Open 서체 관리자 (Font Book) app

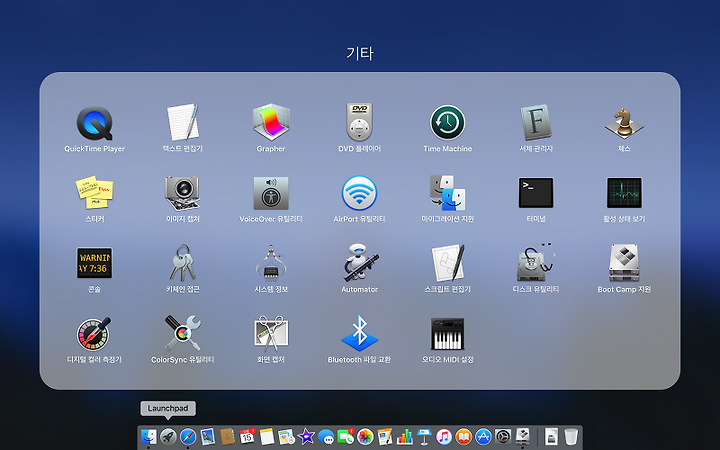[536, 122]
